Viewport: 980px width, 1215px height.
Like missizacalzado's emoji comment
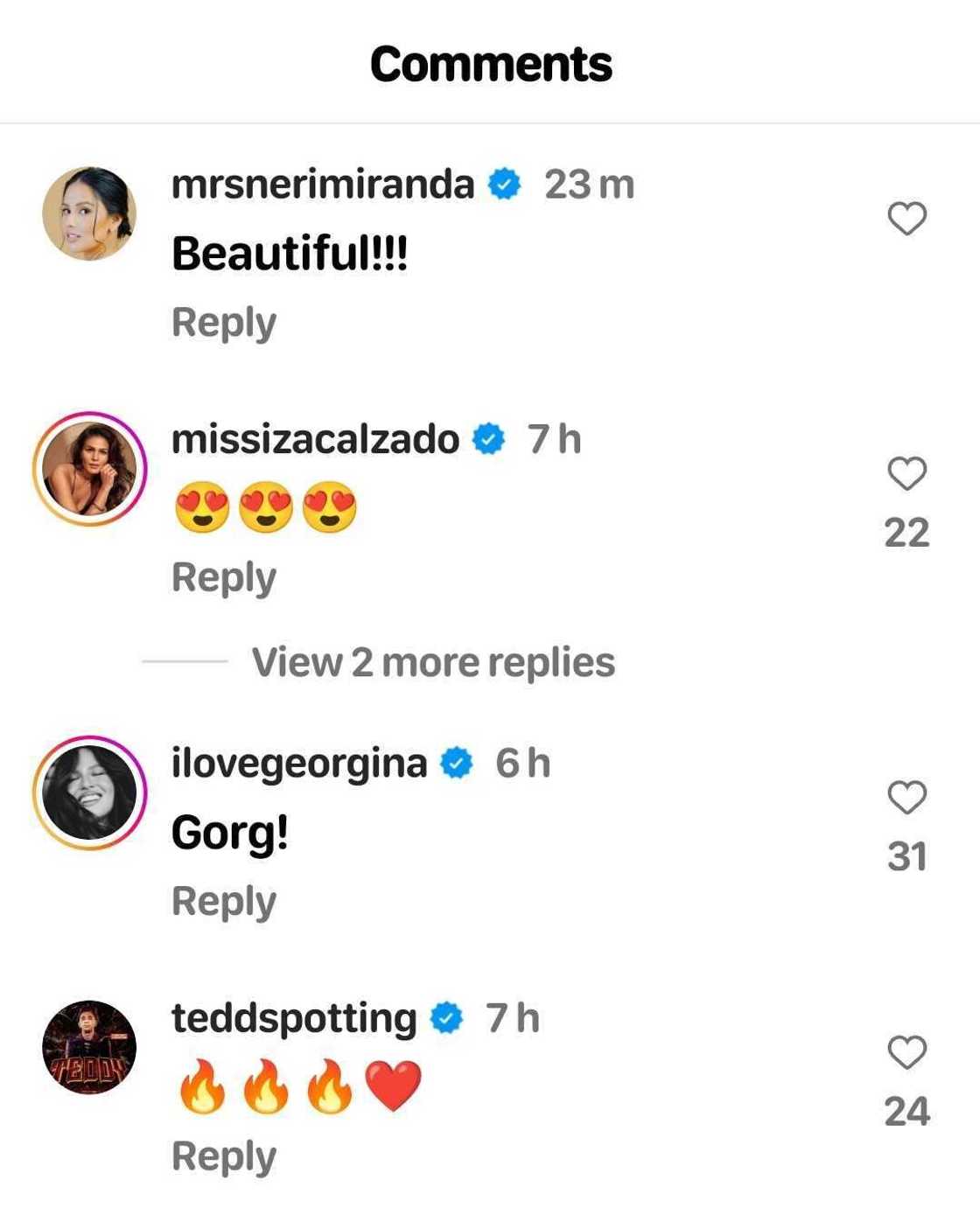tap(906, 474)
